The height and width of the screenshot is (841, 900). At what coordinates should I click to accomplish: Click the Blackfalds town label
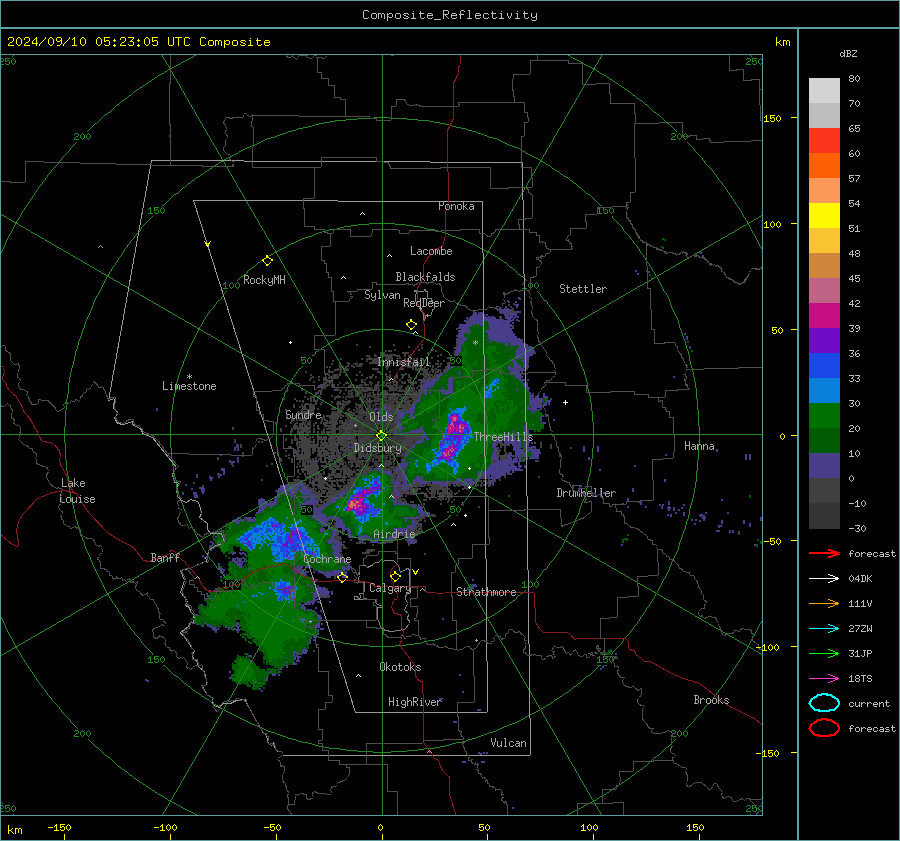tap(425, 277)
